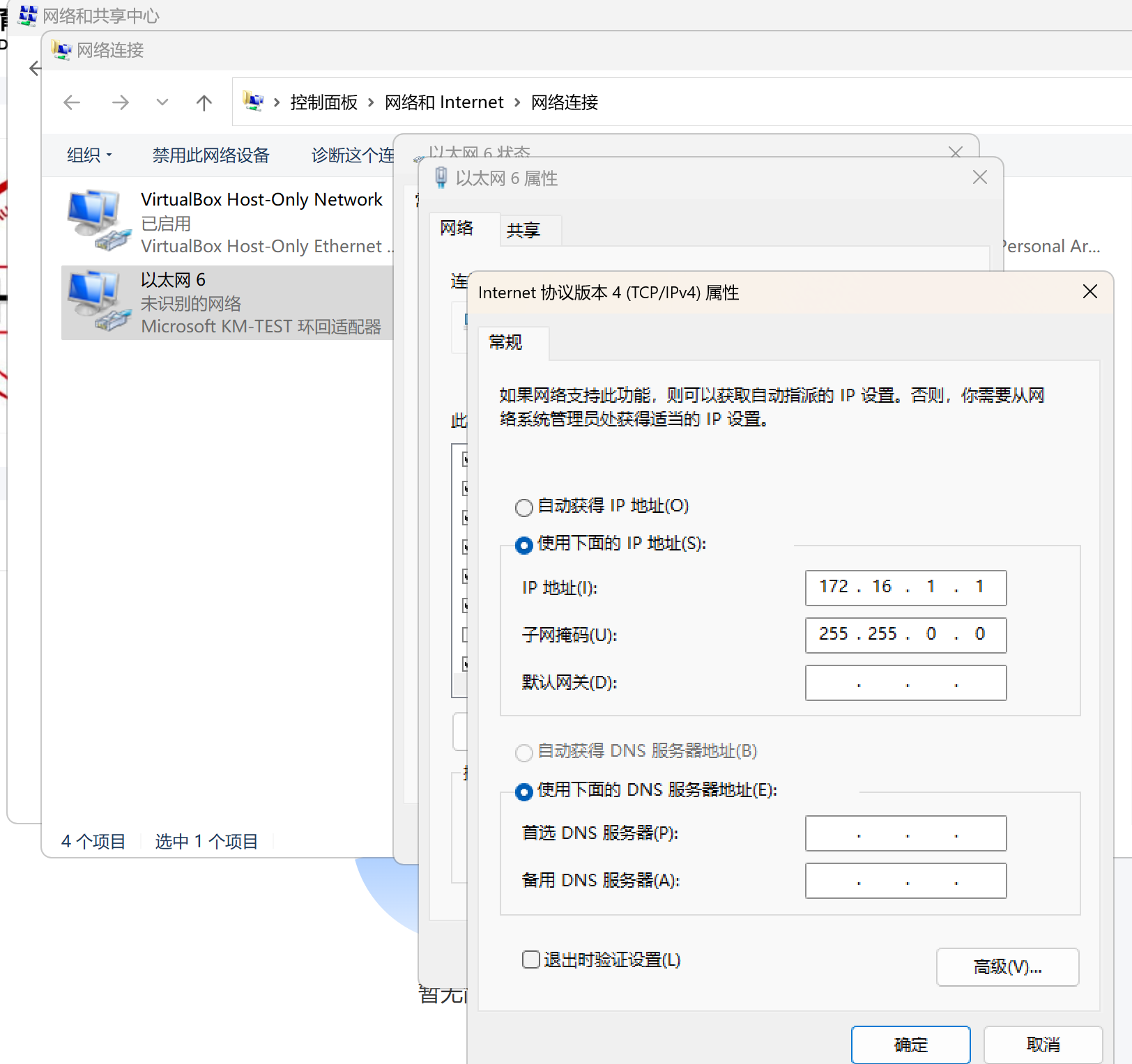Image resolution: width=1132 pixels, height=1064 pixels.
Task: Click the 网络连接 window title icon
Action: pos(62,50)
